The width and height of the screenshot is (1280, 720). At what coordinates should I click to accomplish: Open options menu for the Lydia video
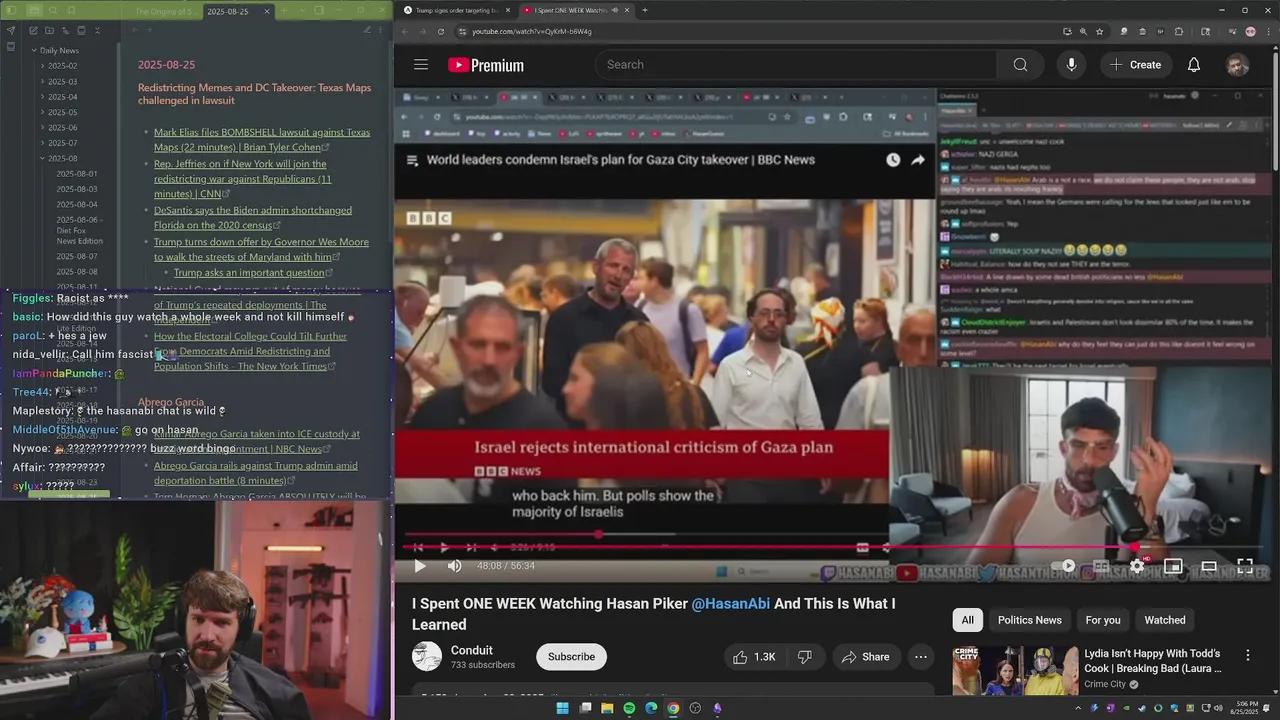[1247, 655]
